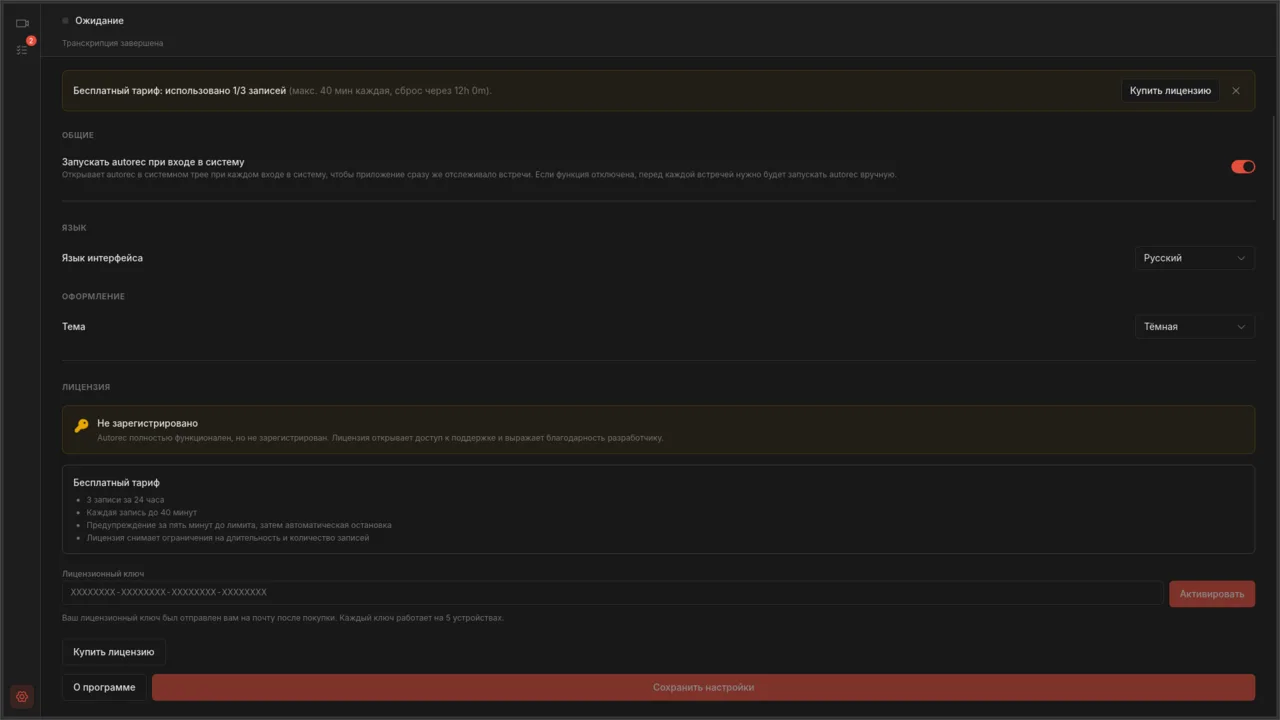This screenshot has height=720, width=1280.
Task: Select the settings gear in sidebar
Action: pos(22,697)
